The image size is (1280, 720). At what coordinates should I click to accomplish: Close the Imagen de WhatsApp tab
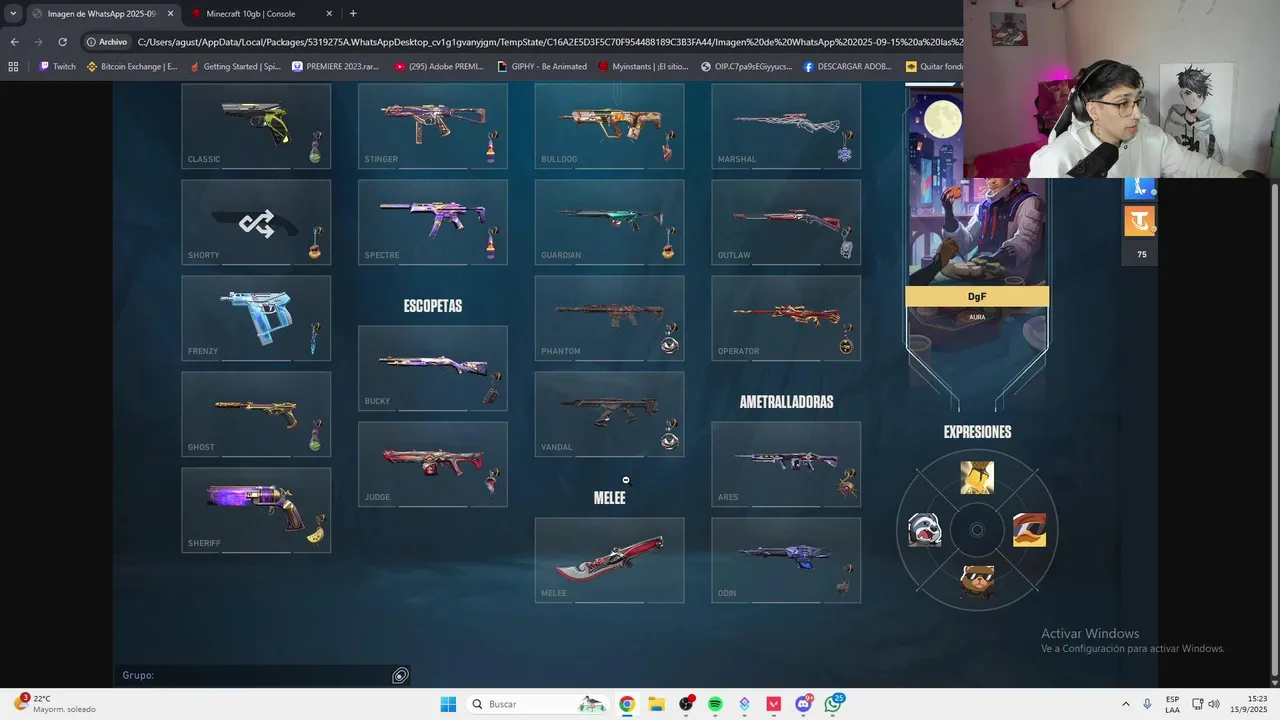[170, 14]
